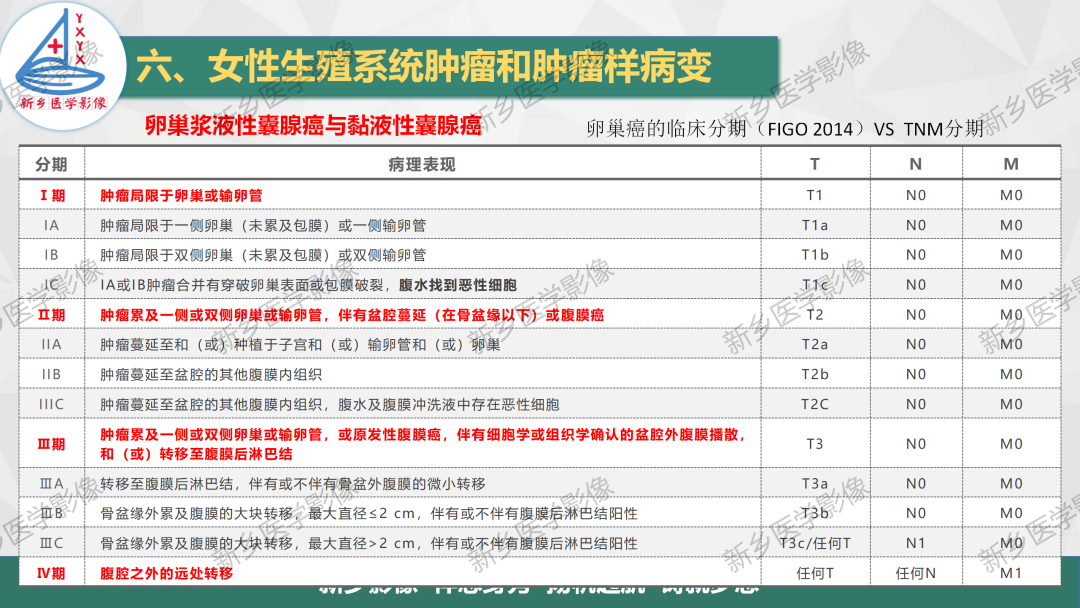Click the N1 cell
The height and width of the screenshot is (608, 1080).
coord(915,543)
